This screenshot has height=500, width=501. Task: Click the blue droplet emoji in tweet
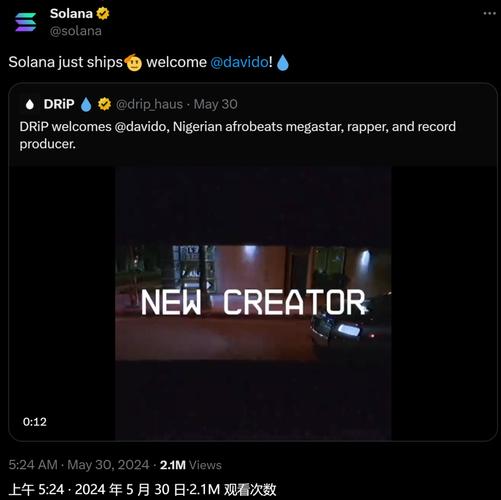point(283,63)
